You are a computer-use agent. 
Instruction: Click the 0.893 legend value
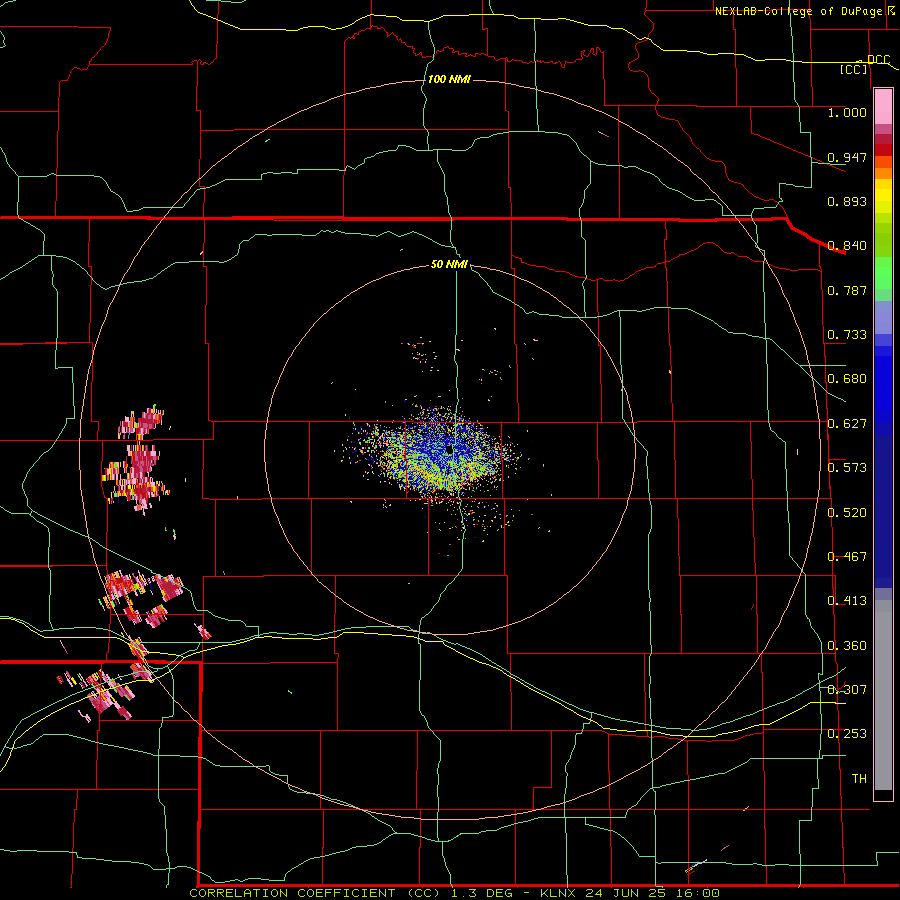point(847,201)
